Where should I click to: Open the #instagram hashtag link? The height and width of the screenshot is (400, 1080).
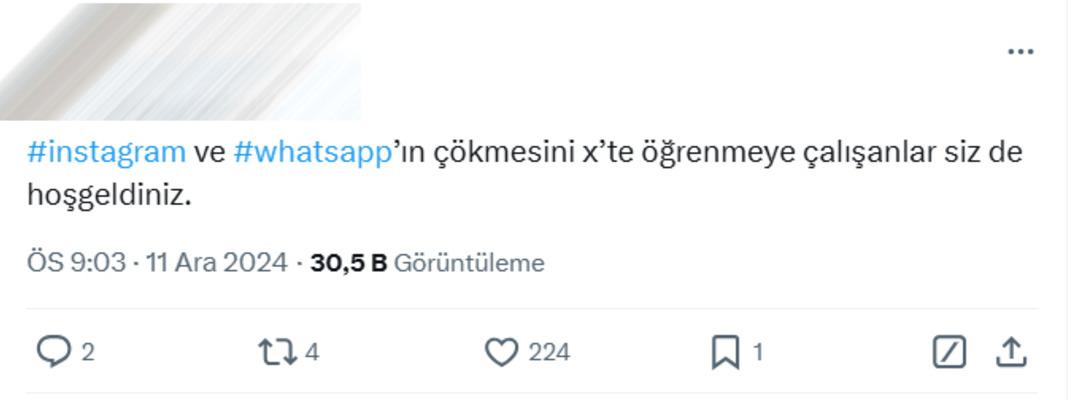tap(107, 153)
